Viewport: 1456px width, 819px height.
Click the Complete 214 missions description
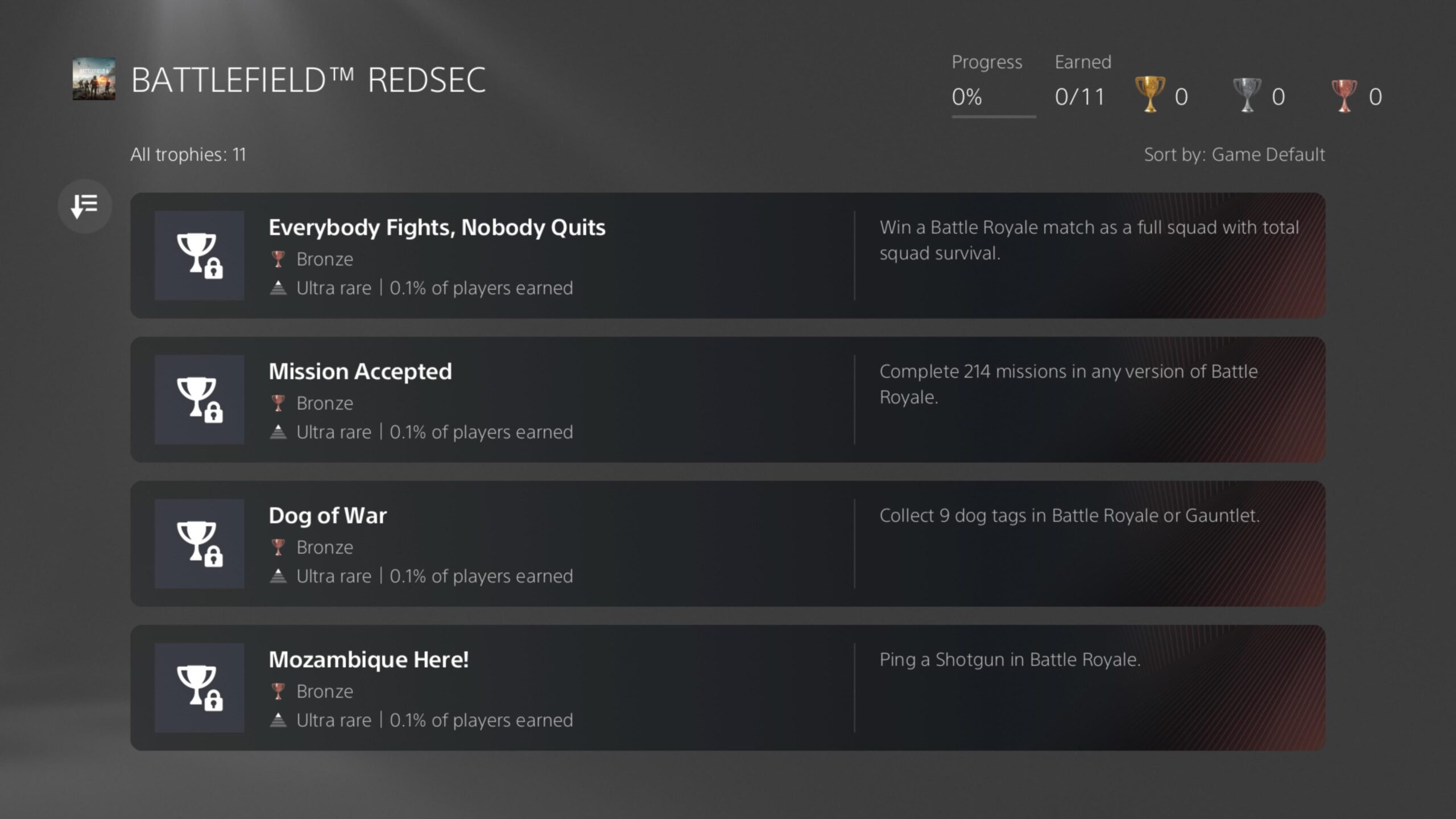1068,384
